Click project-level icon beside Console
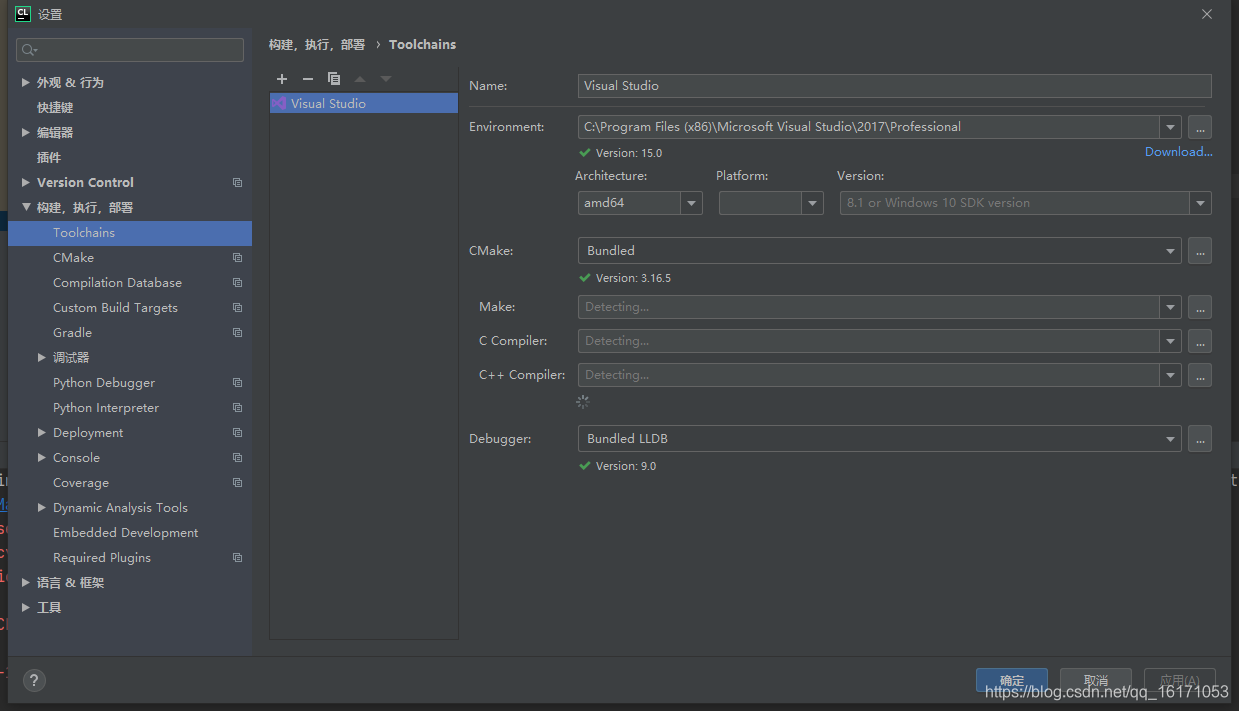The width and height of the screenshot is (1239, 711). 237,457
